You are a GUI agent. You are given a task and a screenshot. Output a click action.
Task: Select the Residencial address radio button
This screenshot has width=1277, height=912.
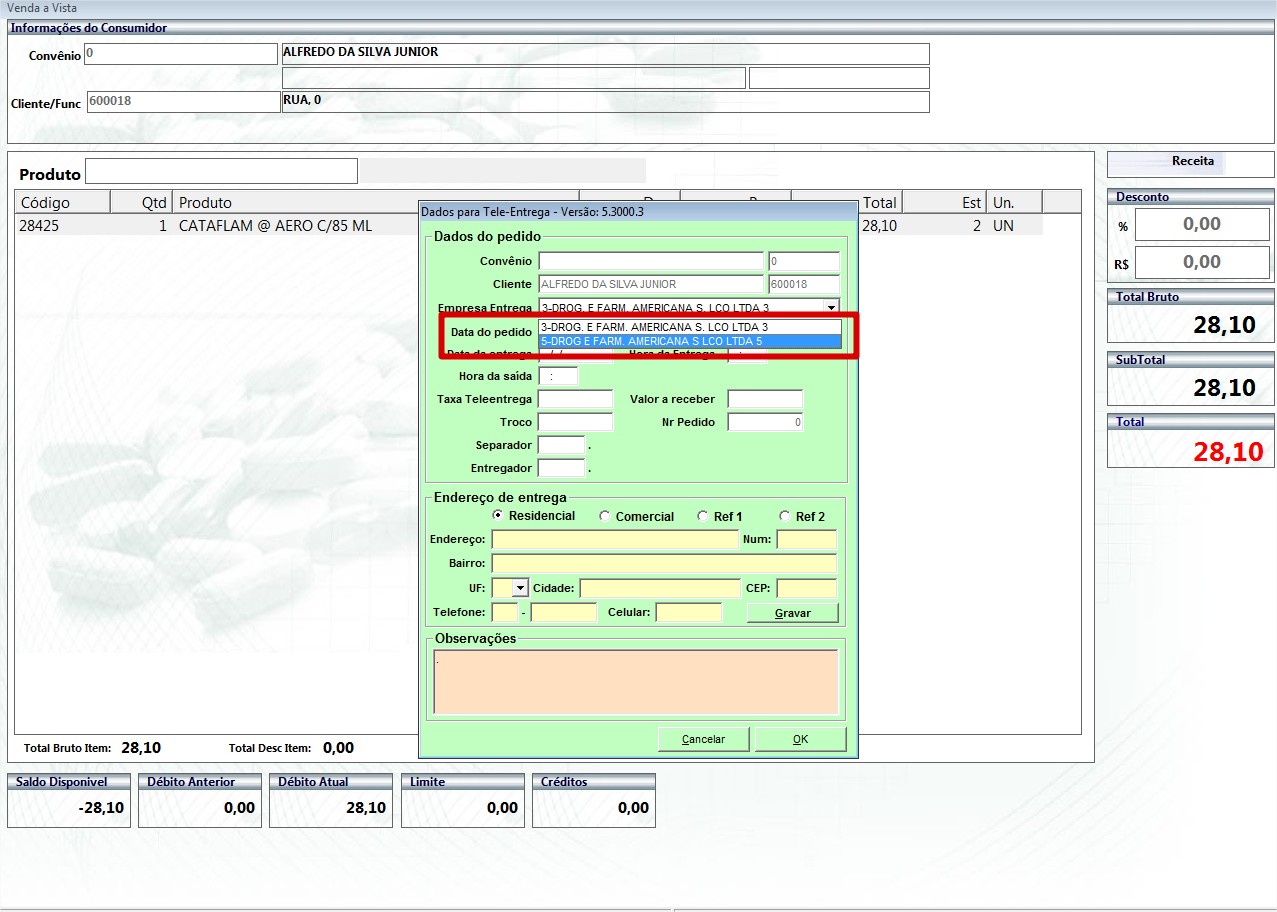click(498, 516)
